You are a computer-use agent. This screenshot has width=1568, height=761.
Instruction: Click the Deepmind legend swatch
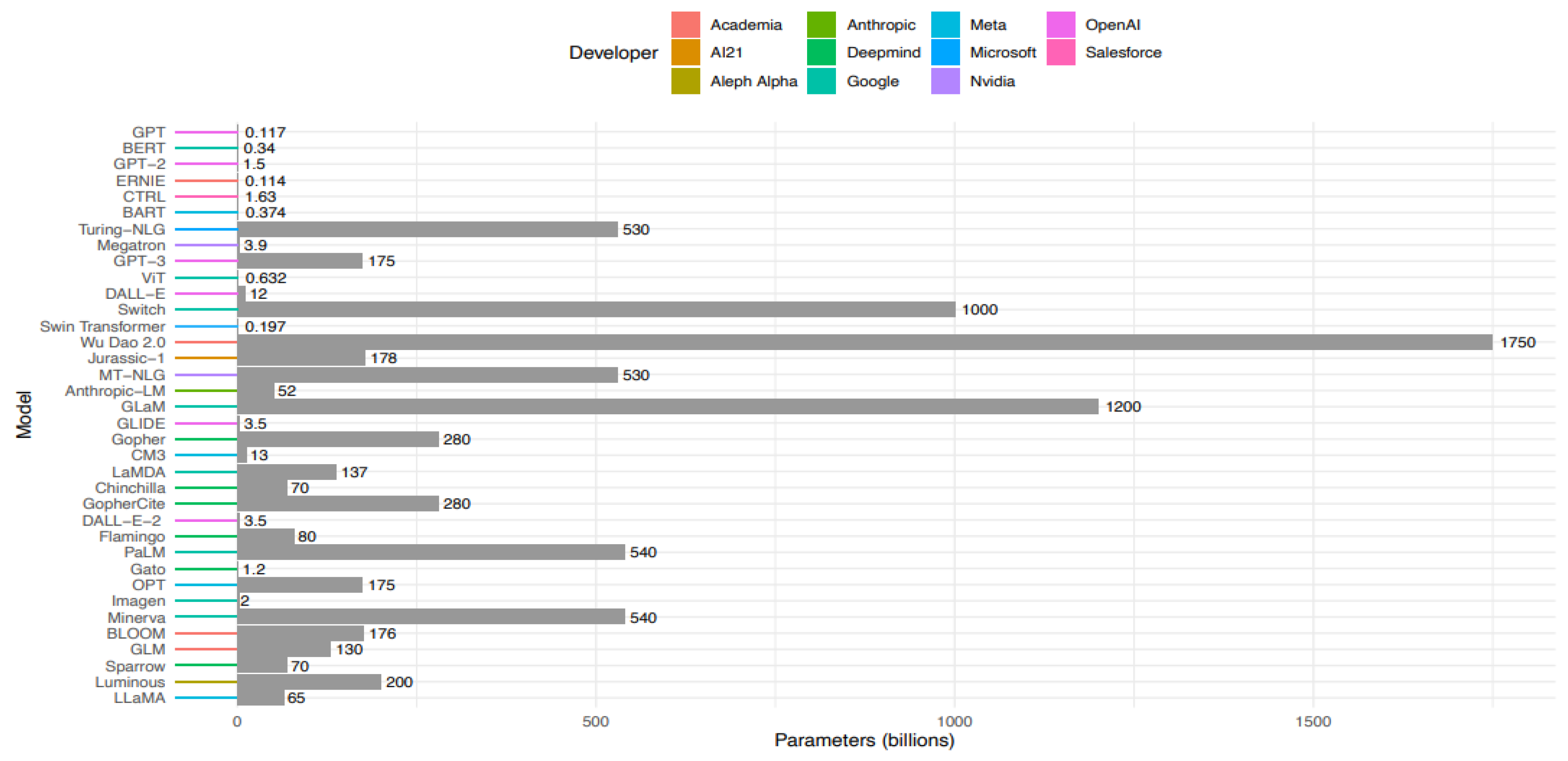coord(821,52)
